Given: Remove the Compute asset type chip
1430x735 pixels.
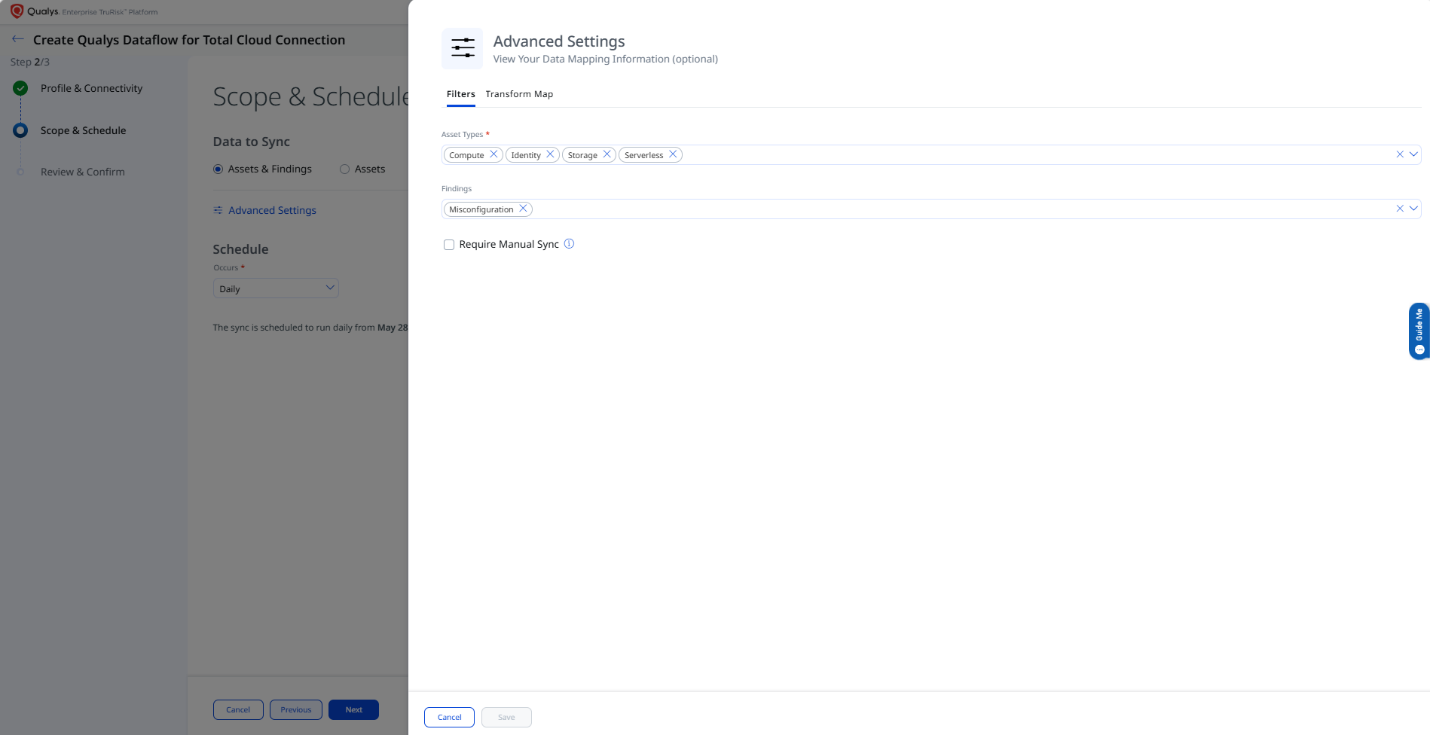Looking at the screenshot, I should point(493,155).
